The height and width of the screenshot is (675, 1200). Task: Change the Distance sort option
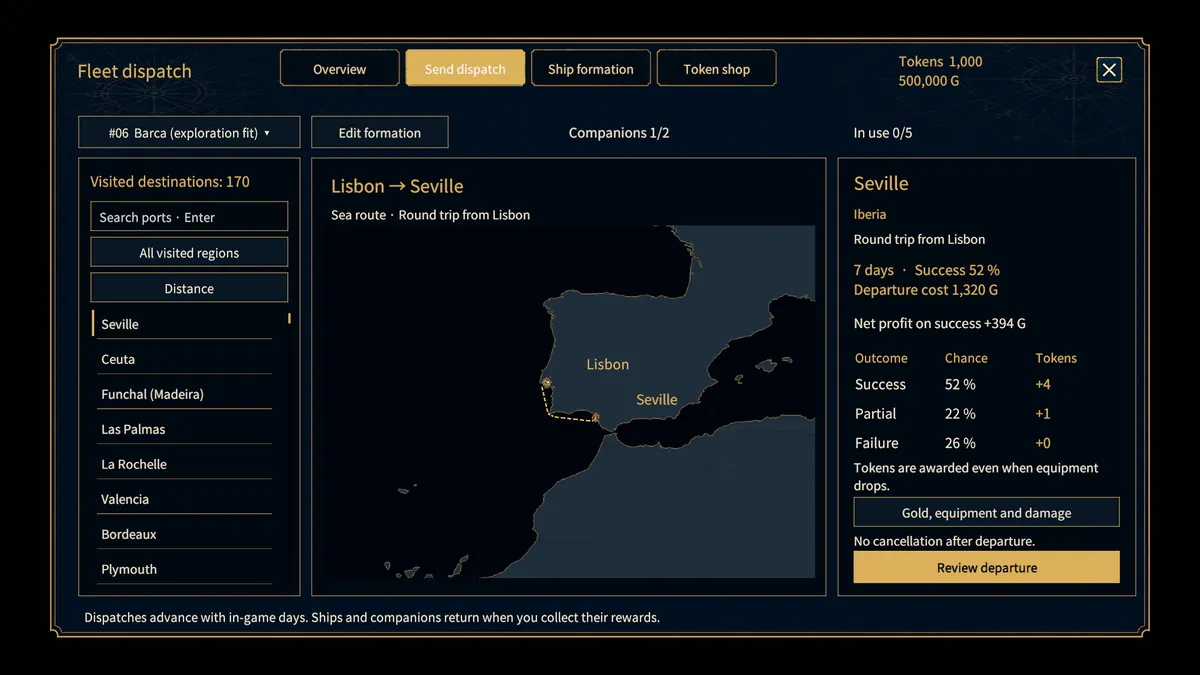point(189,288)
